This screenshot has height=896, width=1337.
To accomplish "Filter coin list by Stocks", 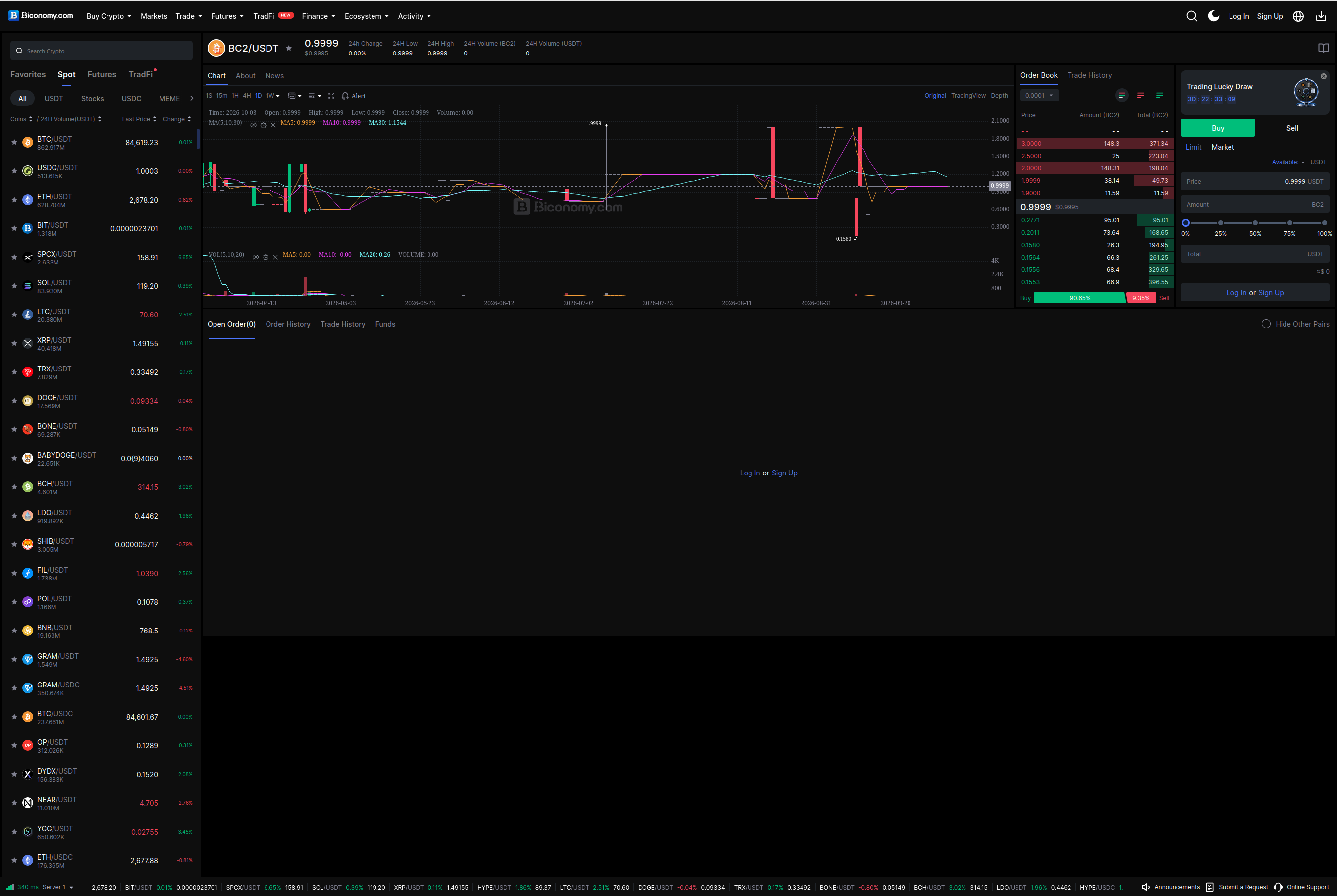I will [92, 98].
